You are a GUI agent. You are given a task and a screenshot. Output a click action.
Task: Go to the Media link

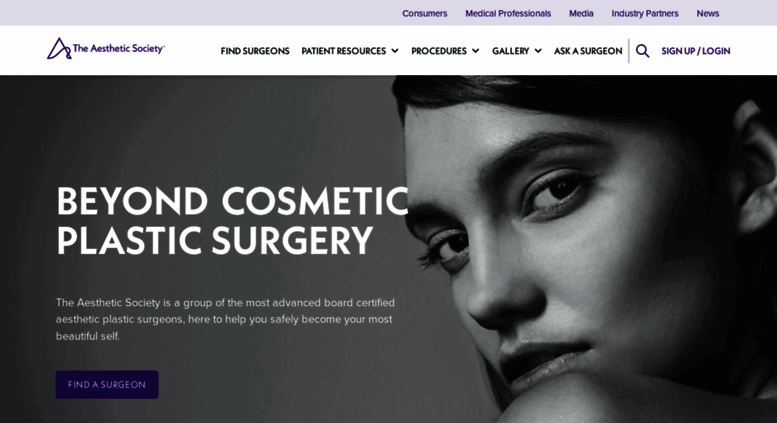tap(581, 13)
